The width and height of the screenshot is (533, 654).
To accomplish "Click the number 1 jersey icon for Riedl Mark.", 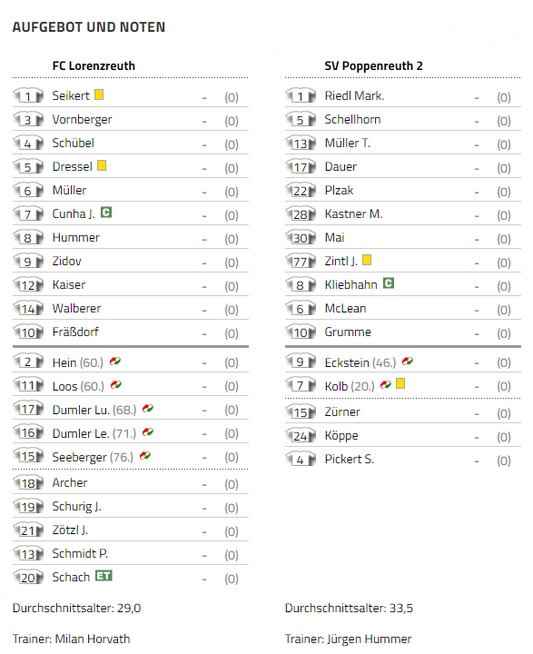I will pos(300,96).
